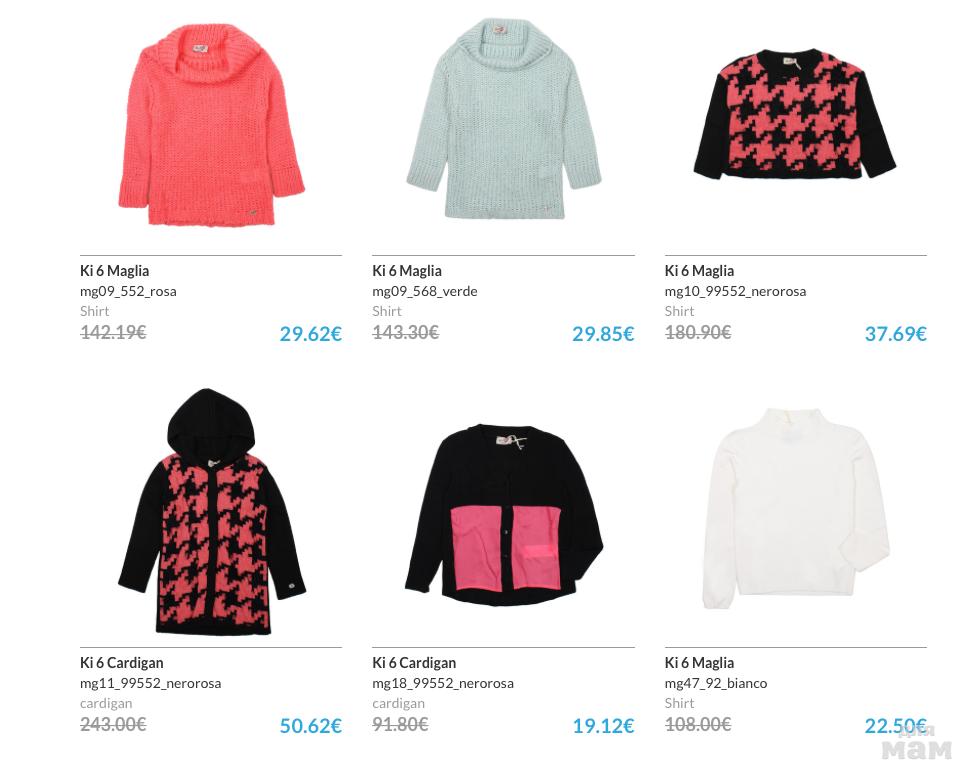
Task: Click Ki 6 Maglia title above mg09_568_verde
Action: [407, 271]
